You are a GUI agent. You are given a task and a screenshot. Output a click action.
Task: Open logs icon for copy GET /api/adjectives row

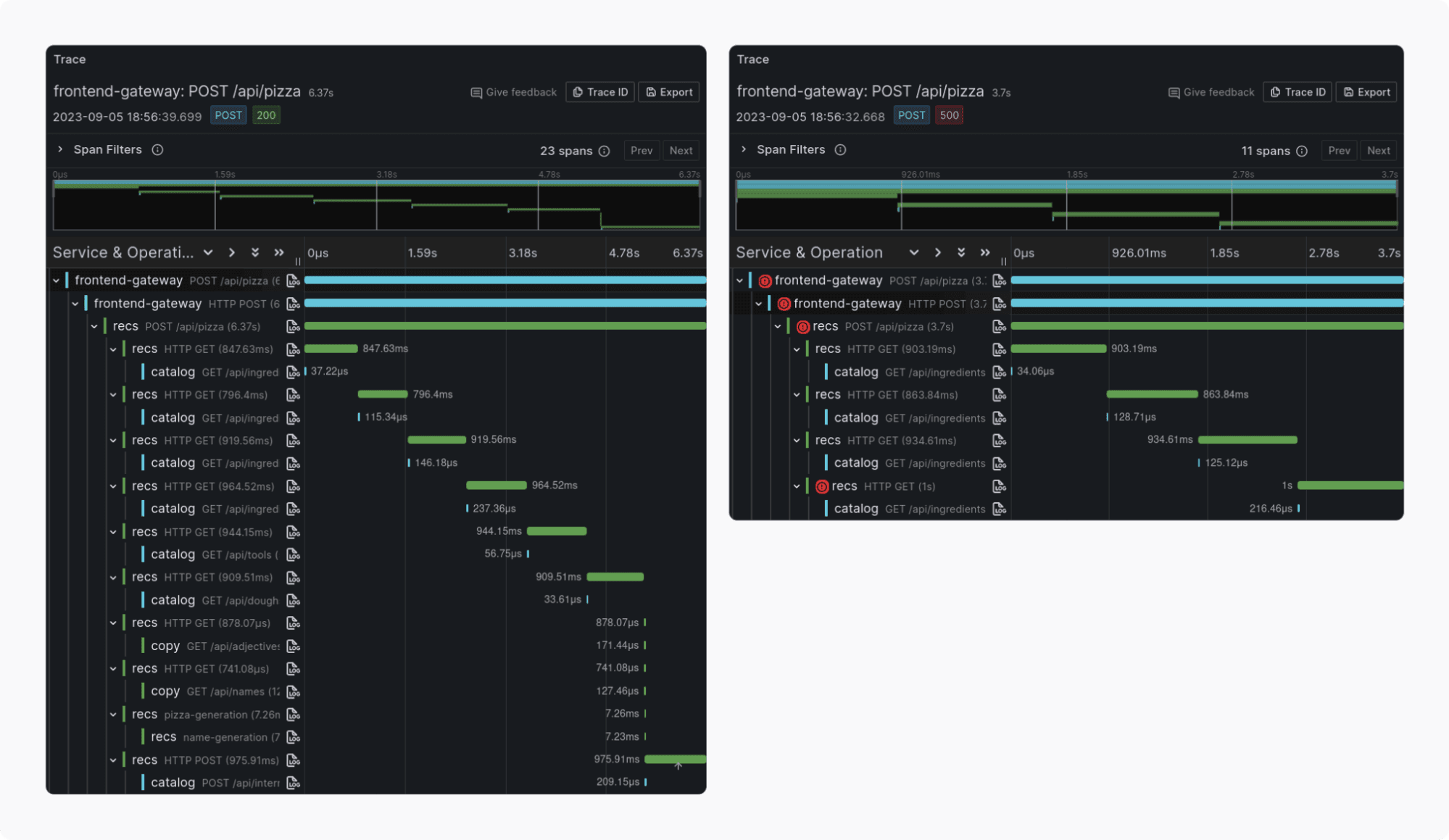coord(293,646)
